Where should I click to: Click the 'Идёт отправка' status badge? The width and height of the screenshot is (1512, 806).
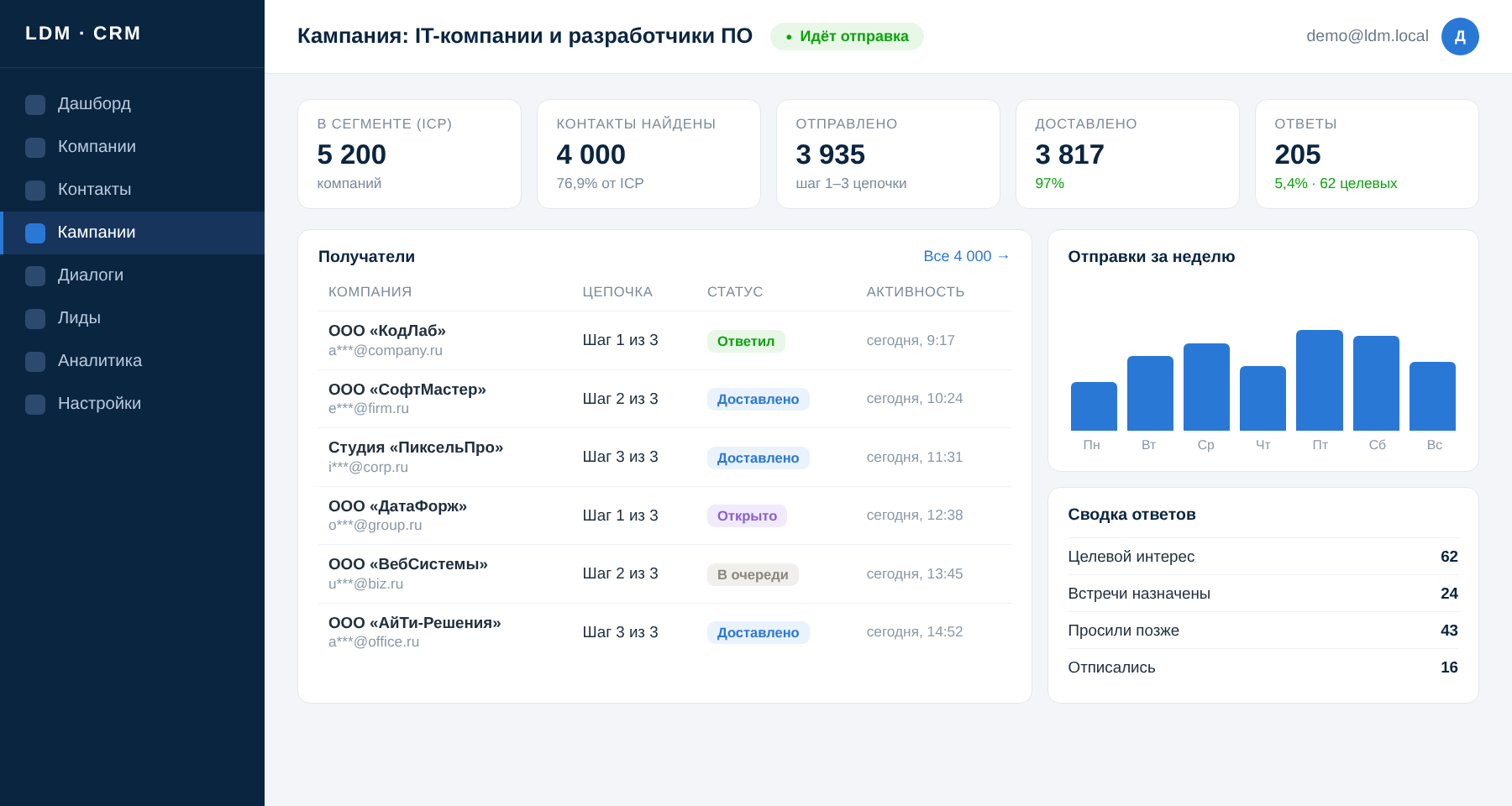point(847,36)
